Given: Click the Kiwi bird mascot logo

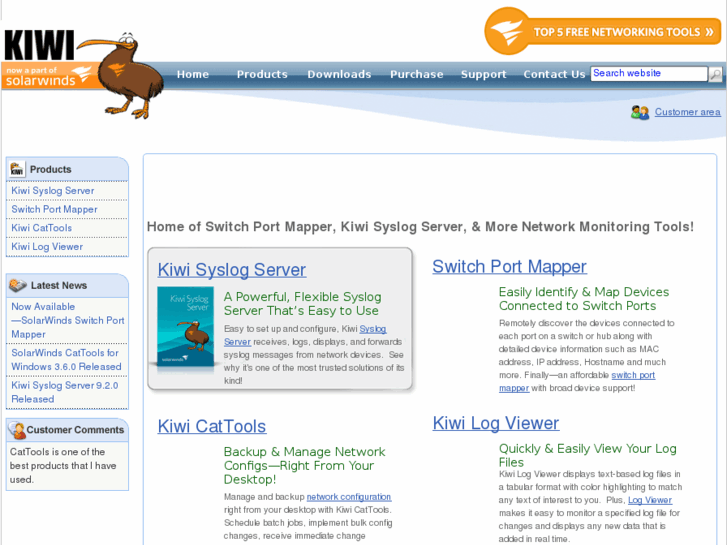Looking at the screenshot, I should pyautogui.click(x=122, y=75).
